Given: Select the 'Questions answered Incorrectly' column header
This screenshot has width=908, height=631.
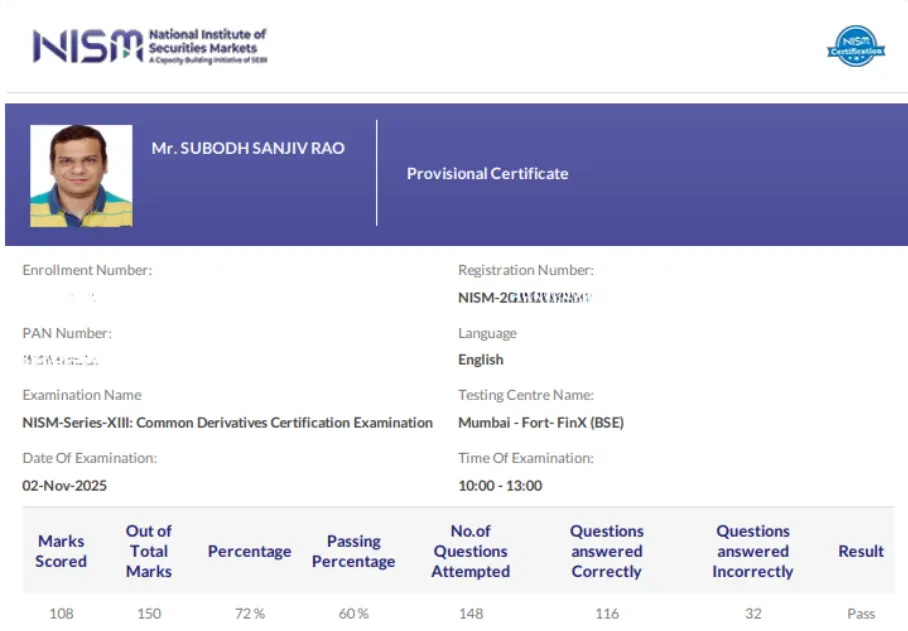Looking at the screenshot, I should 752,551.
